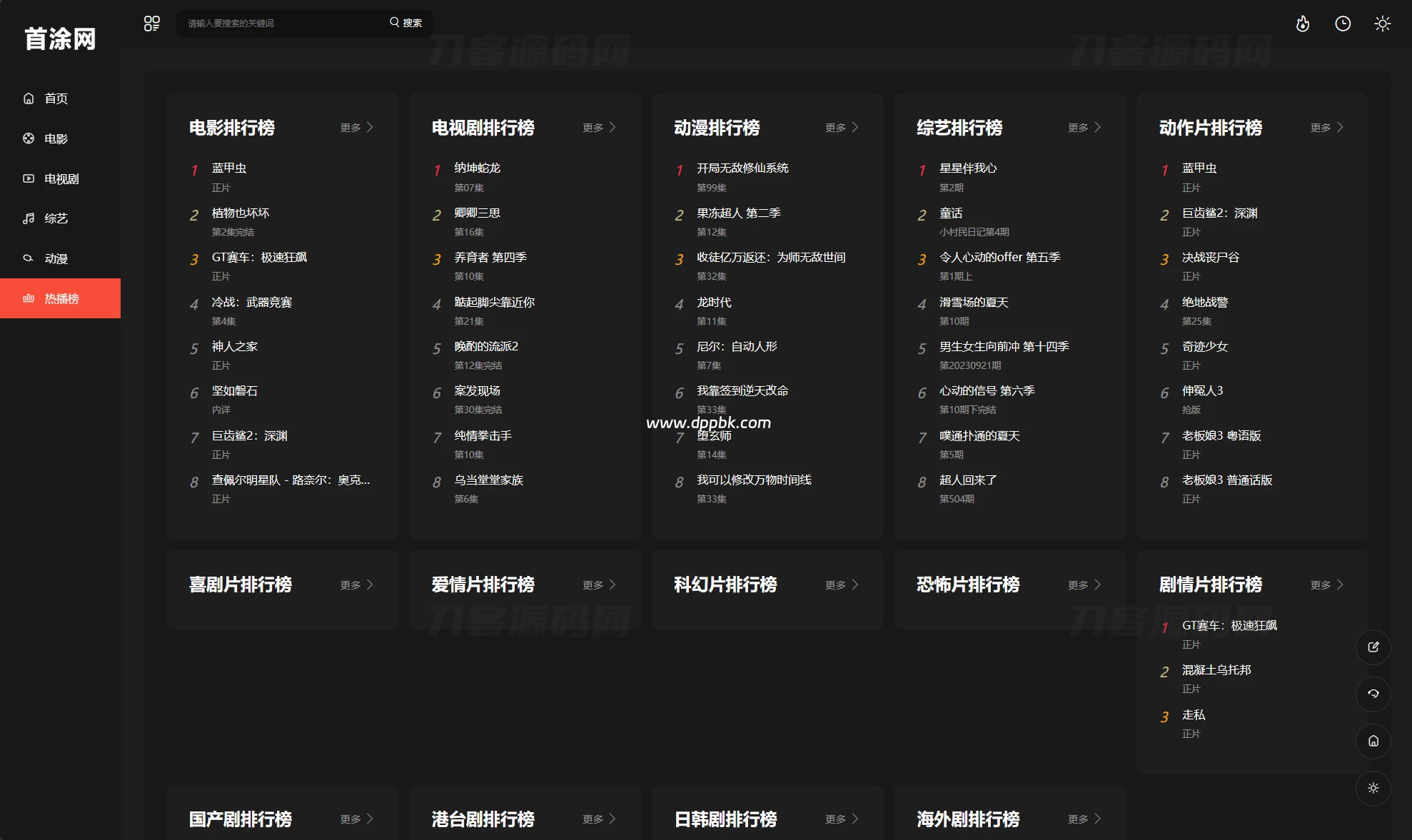This screenshot has height=840, width=1412.
Task: Expand 更多 for 恐怖片排行榜
Action: (1085, 585)
